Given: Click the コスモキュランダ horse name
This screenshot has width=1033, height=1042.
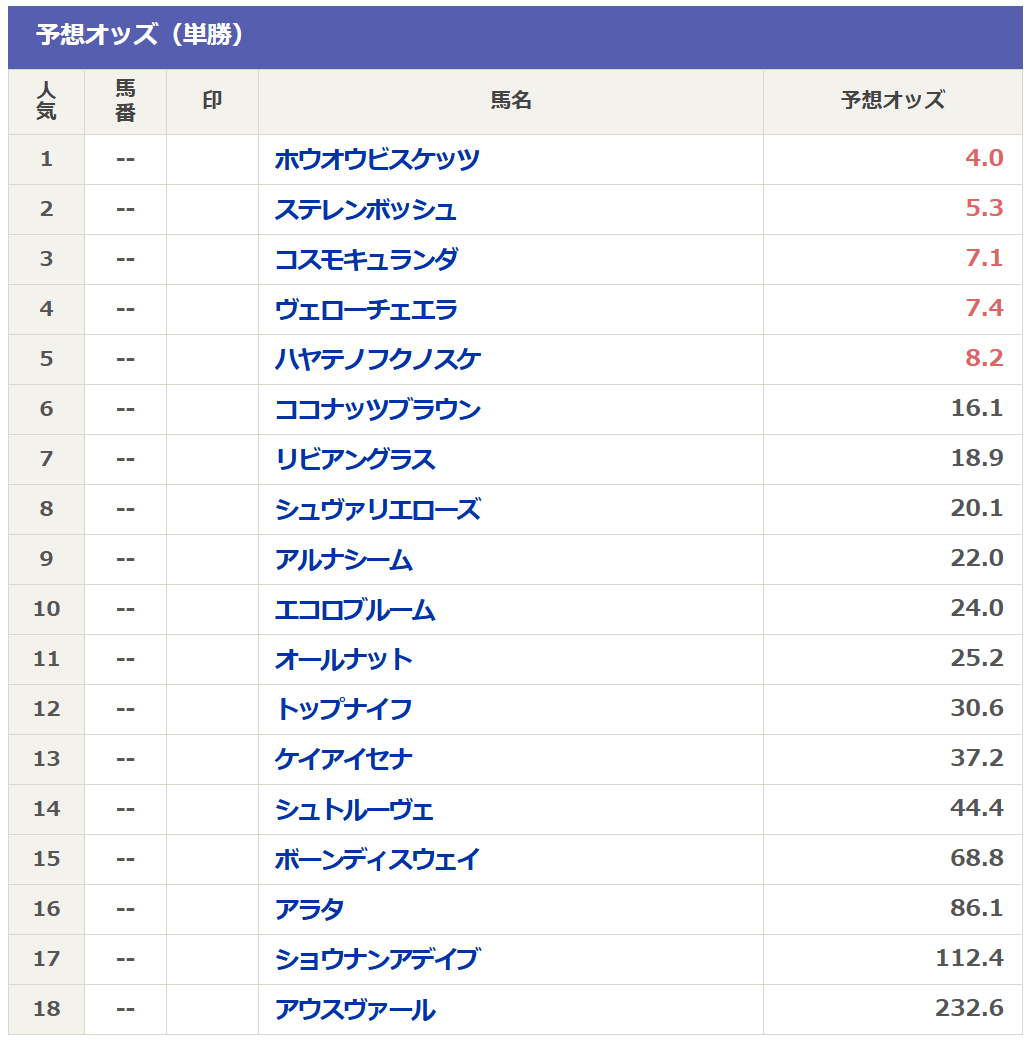Looking at the screenshot, I should (x=366, y=259).
